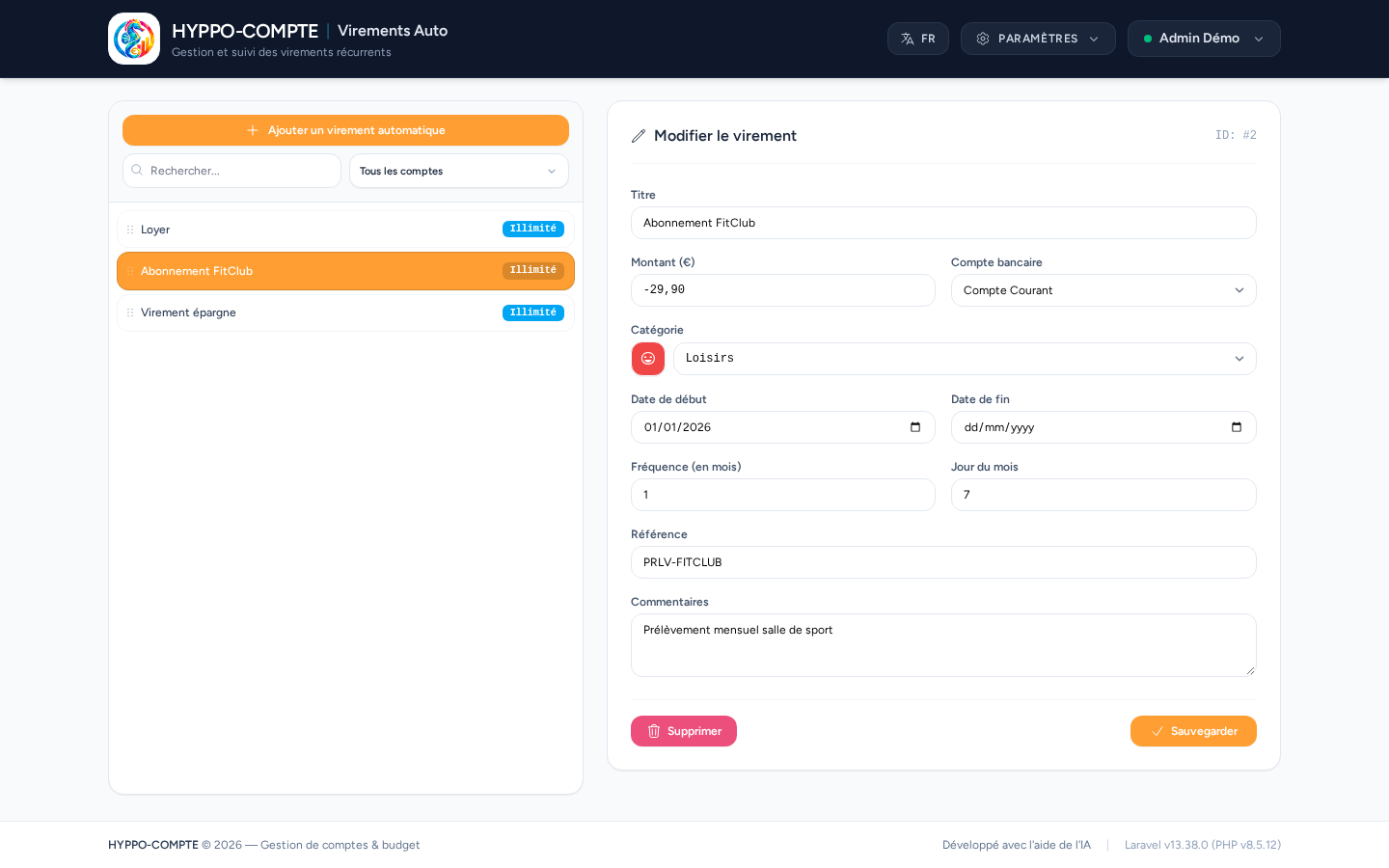The image size is (1389, 868).
Task: Click the Jour du mois field
Action: click(1103, 495)
